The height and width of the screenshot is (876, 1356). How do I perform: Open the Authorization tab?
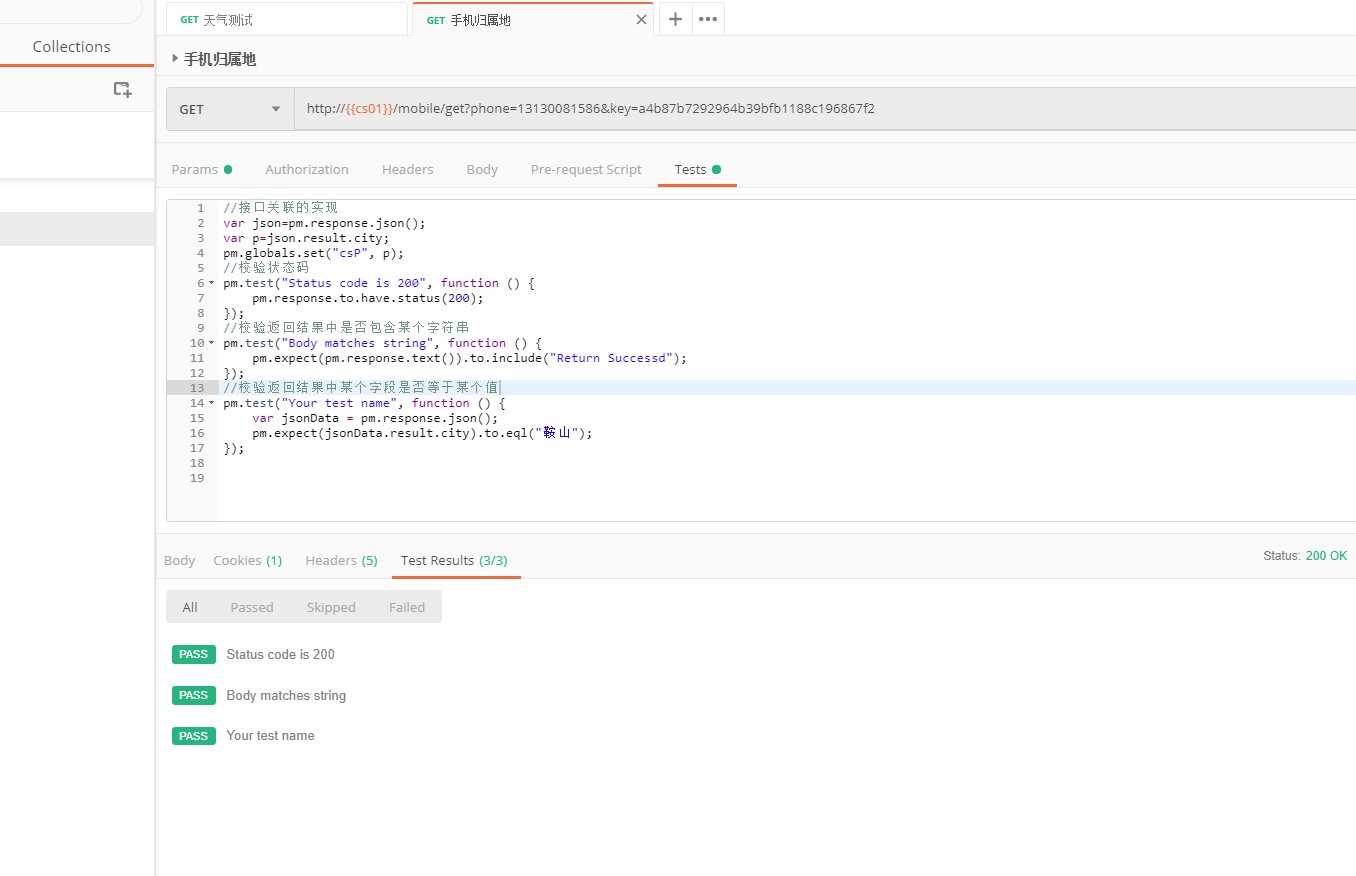[307, 169]
